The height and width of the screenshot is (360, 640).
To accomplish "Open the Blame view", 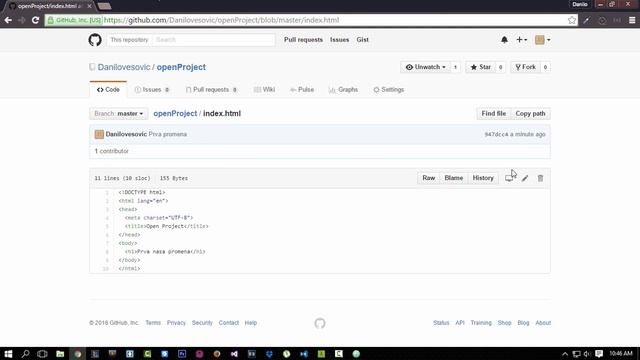I will [453, 178].
